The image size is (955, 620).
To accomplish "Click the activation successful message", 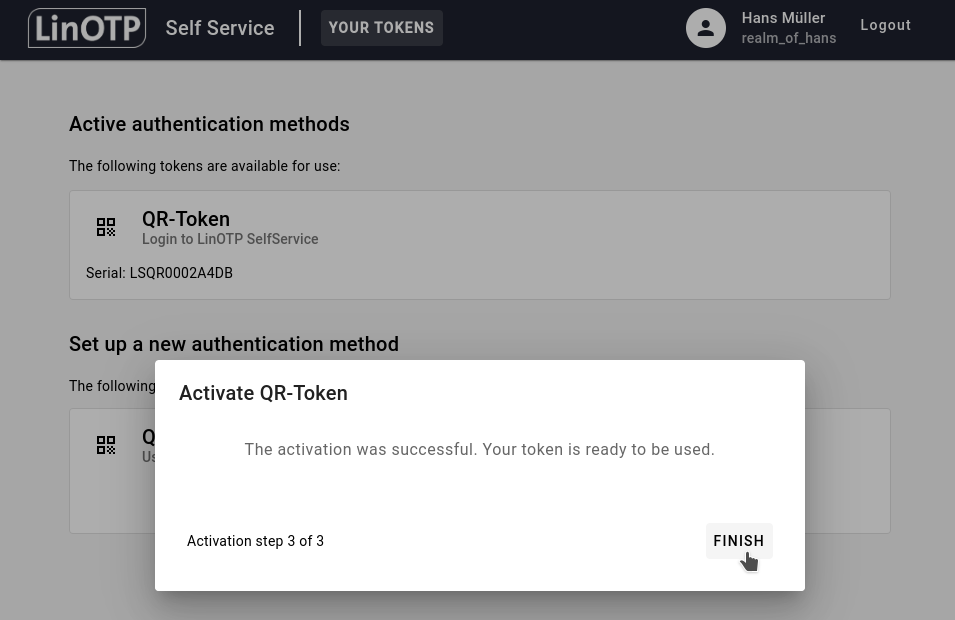I will click(479, 450).
